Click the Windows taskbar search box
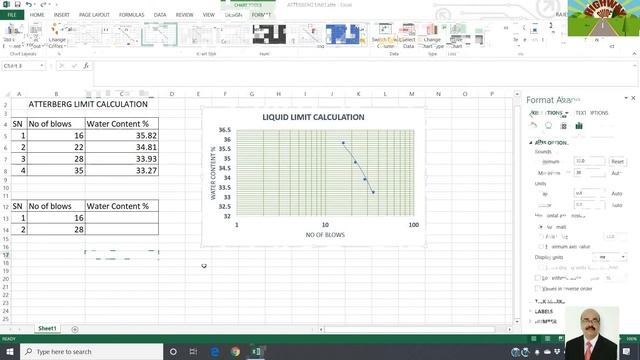640x360 pixels. point(91,351)
